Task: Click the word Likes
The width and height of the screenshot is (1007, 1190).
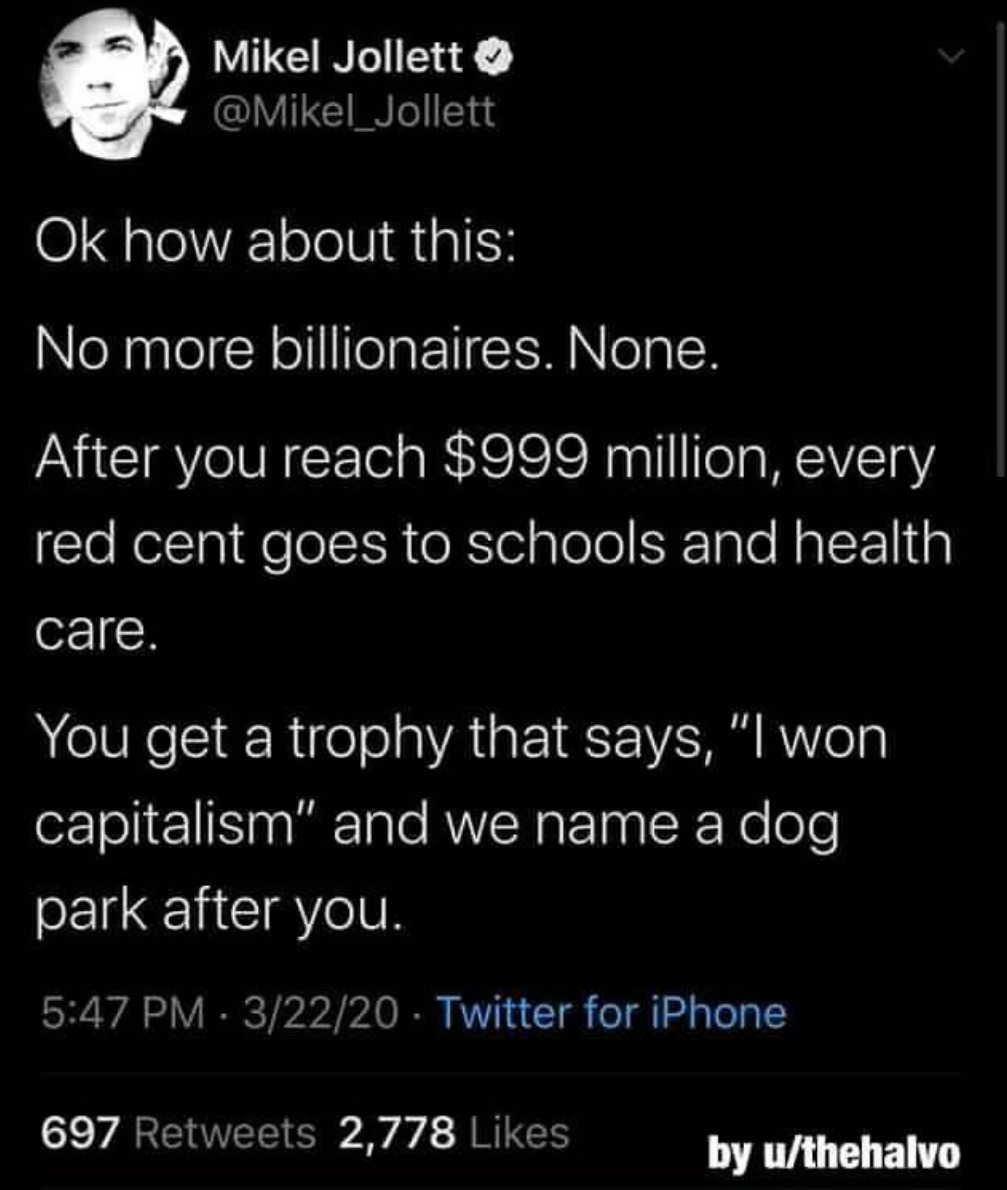Action: [520, 1133]
